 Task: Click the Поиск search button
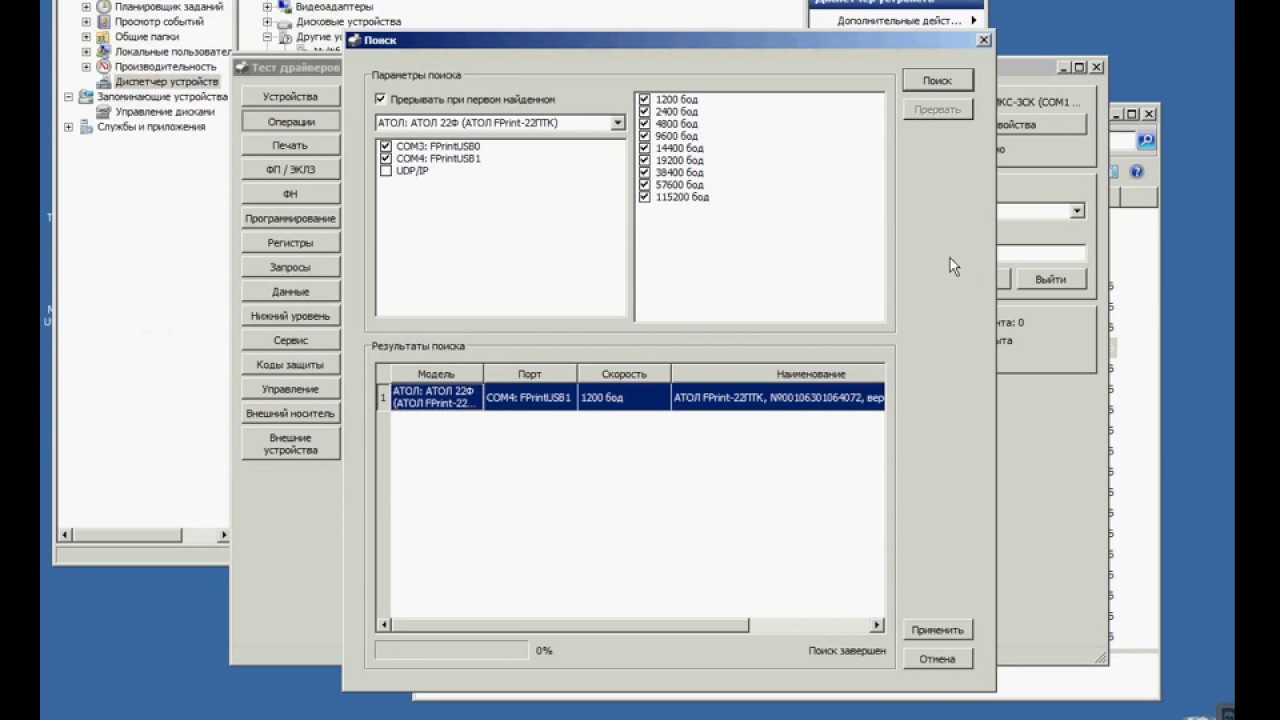pos(937,81)
